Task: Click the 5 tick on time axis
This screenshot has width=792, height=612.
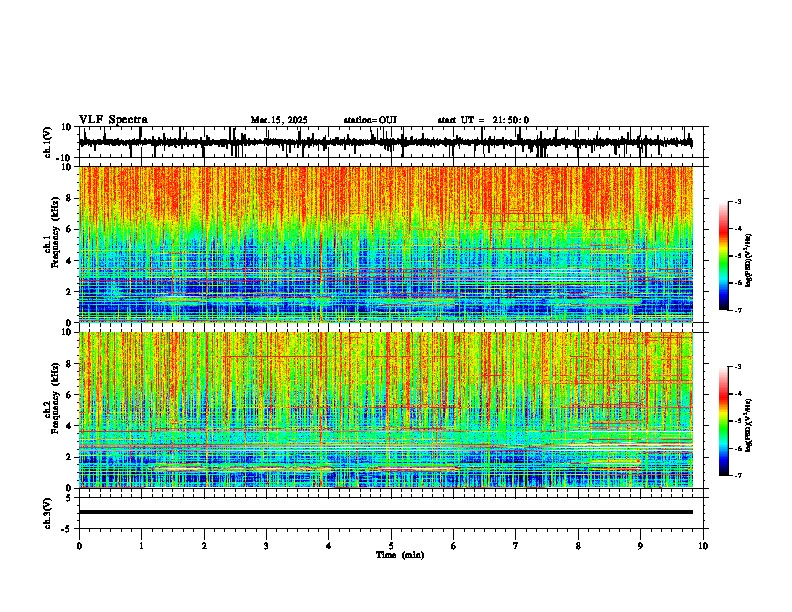Action: [x=391, y=546]
